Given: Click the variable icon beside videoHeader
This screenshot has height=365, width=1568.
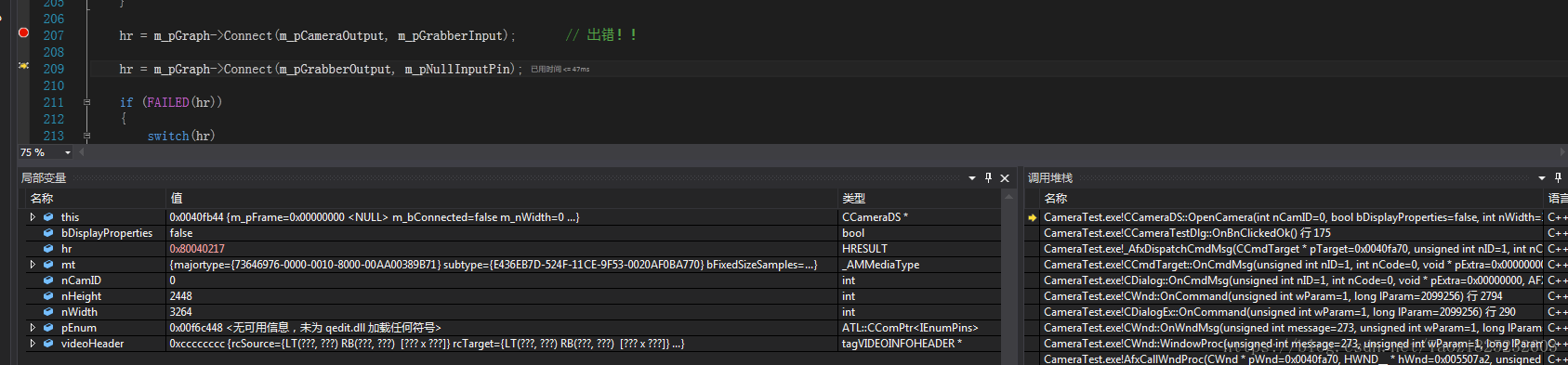Looking at the screenshot, I should pyautogui.click(x=48, y=344).
